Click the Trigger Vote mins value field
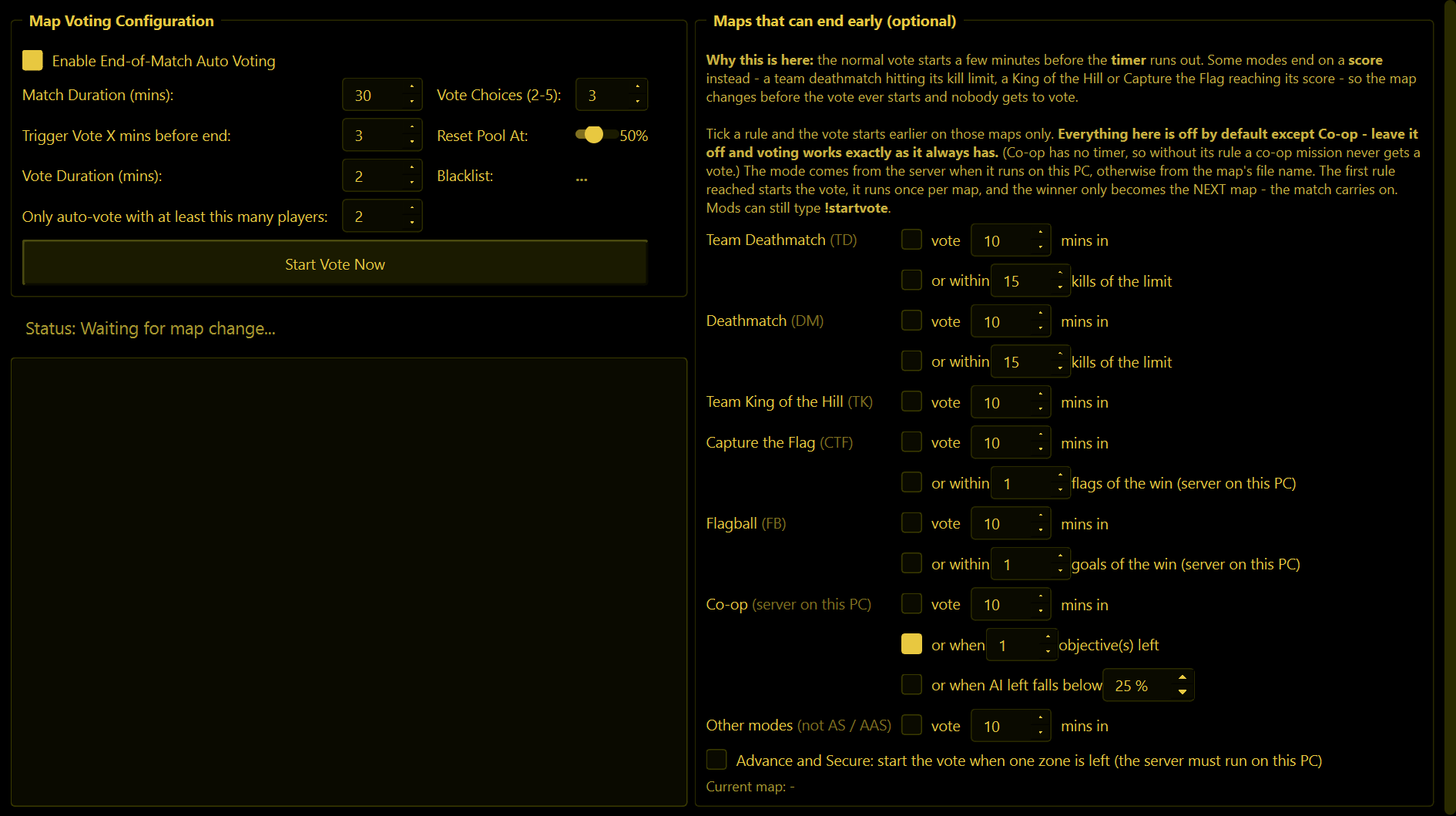 coord(374,135)
